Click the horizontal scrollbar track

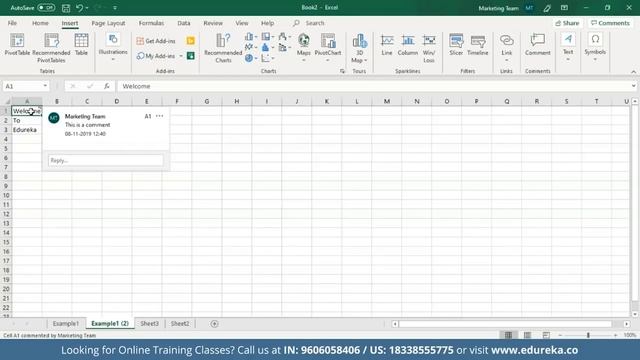tap(505, 324)
